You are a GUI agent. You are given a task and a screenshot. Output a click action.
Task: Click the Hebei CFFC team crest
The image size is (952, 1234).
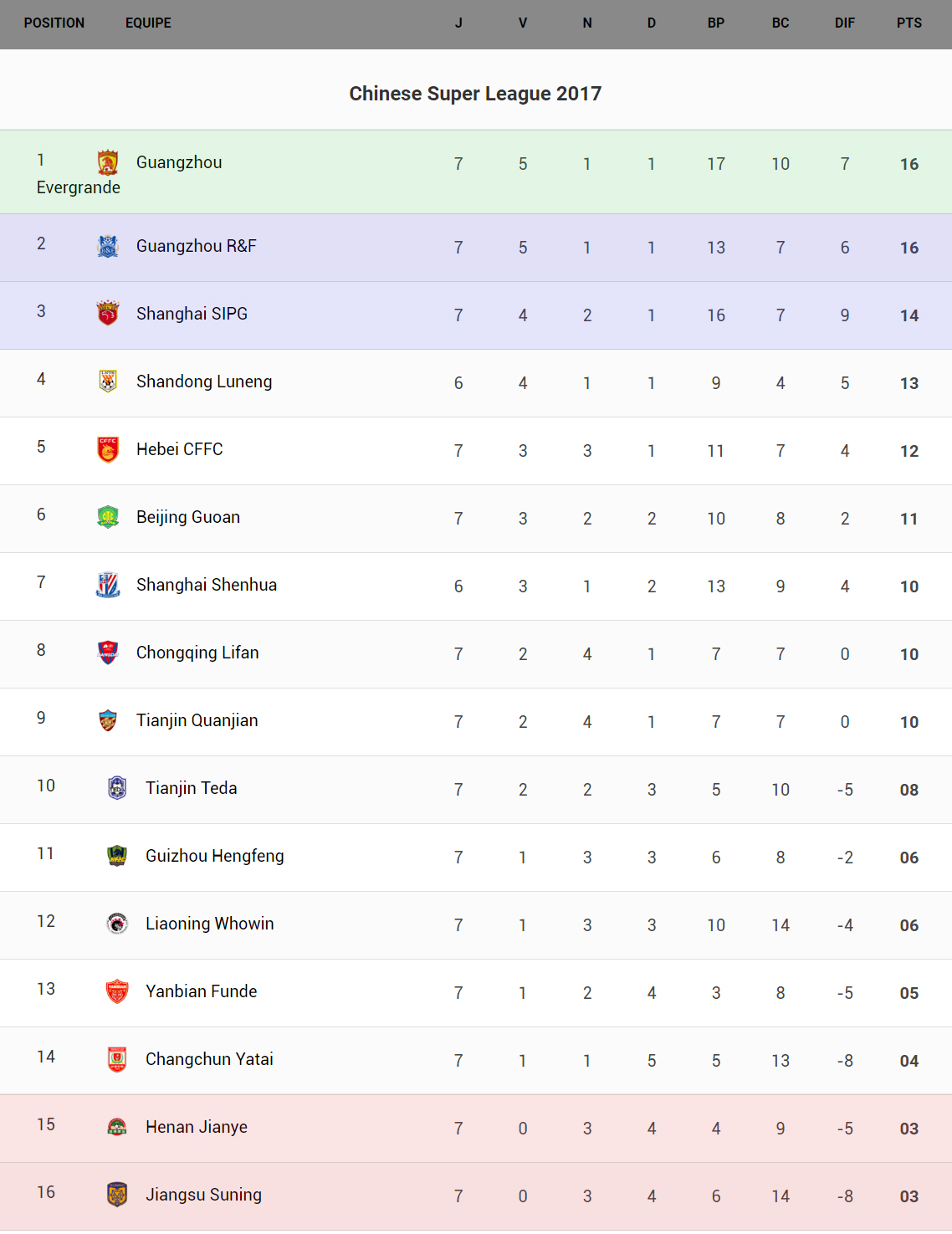[x=108, y=449]
